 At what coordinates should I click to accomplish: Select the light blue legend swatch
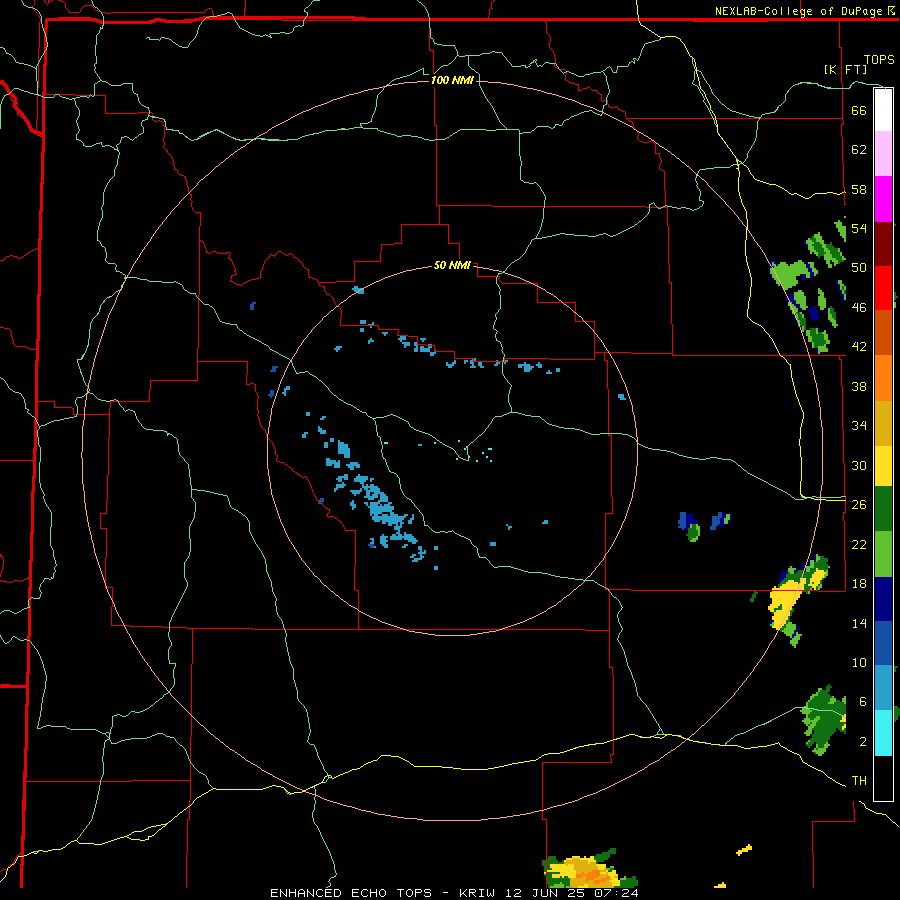[x=883, y=688]
